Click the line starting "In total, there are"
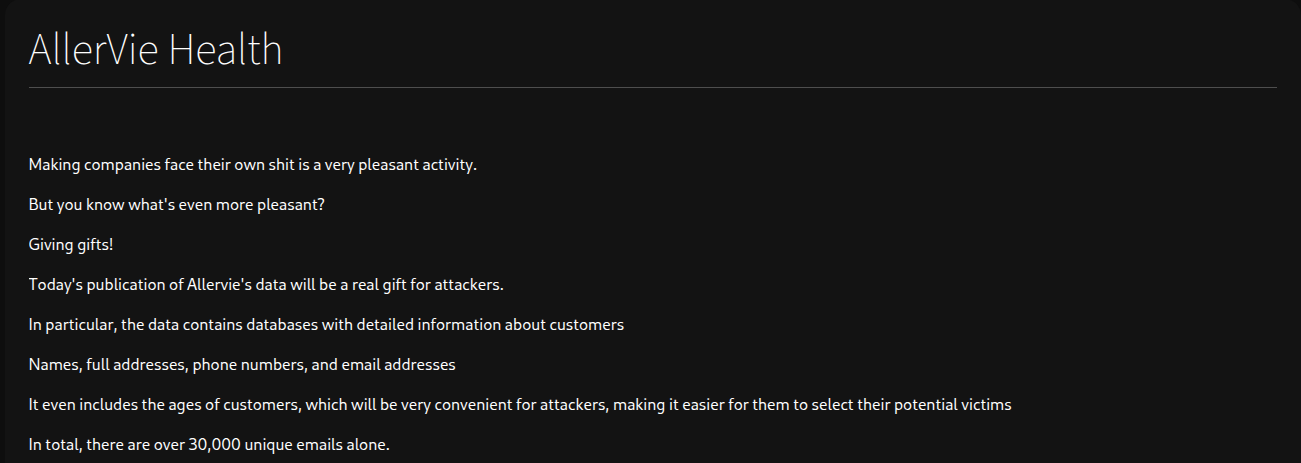This screenshot has height=463, width=1301. [208, 445]
